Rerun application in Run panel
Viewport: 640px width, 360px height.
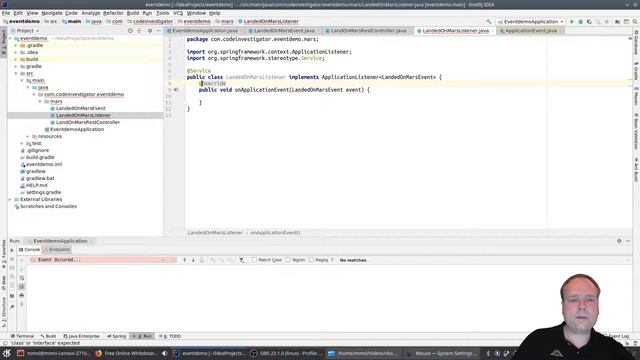pyautogui.click(x=12, y=250)
